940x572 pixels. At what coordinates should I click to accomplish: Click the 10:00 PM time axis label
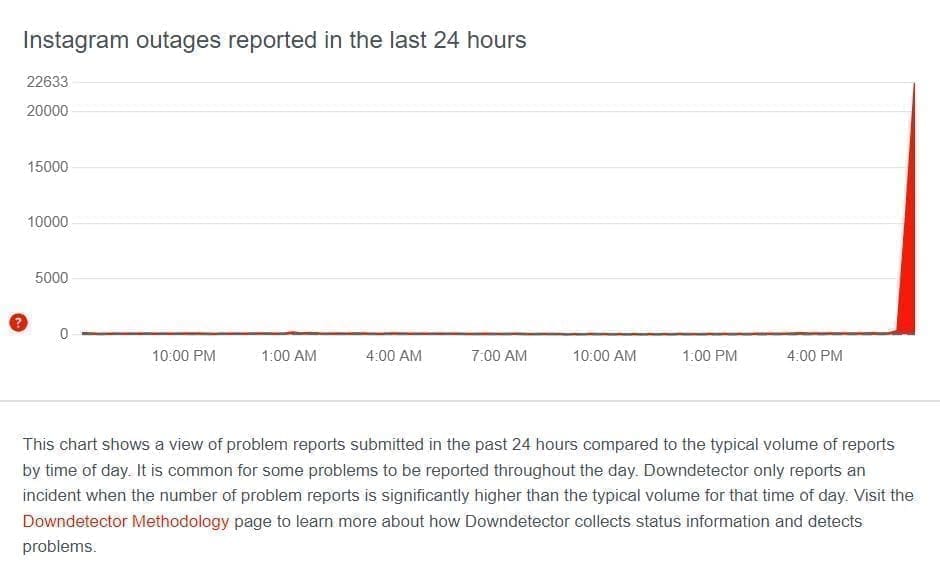click(x=184, y=356)
